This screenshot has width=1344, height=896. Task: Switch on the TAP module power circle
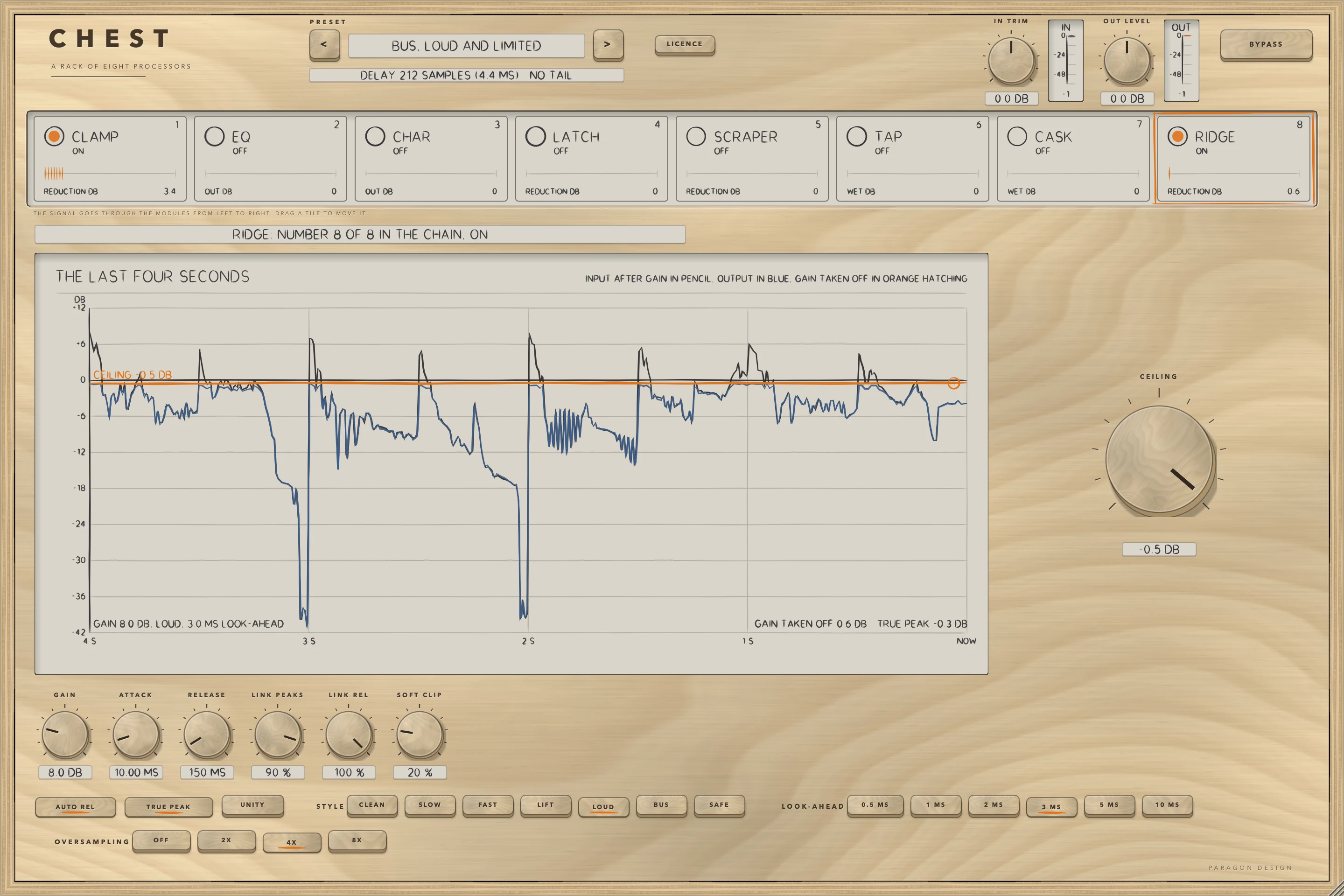coord(857,136)
